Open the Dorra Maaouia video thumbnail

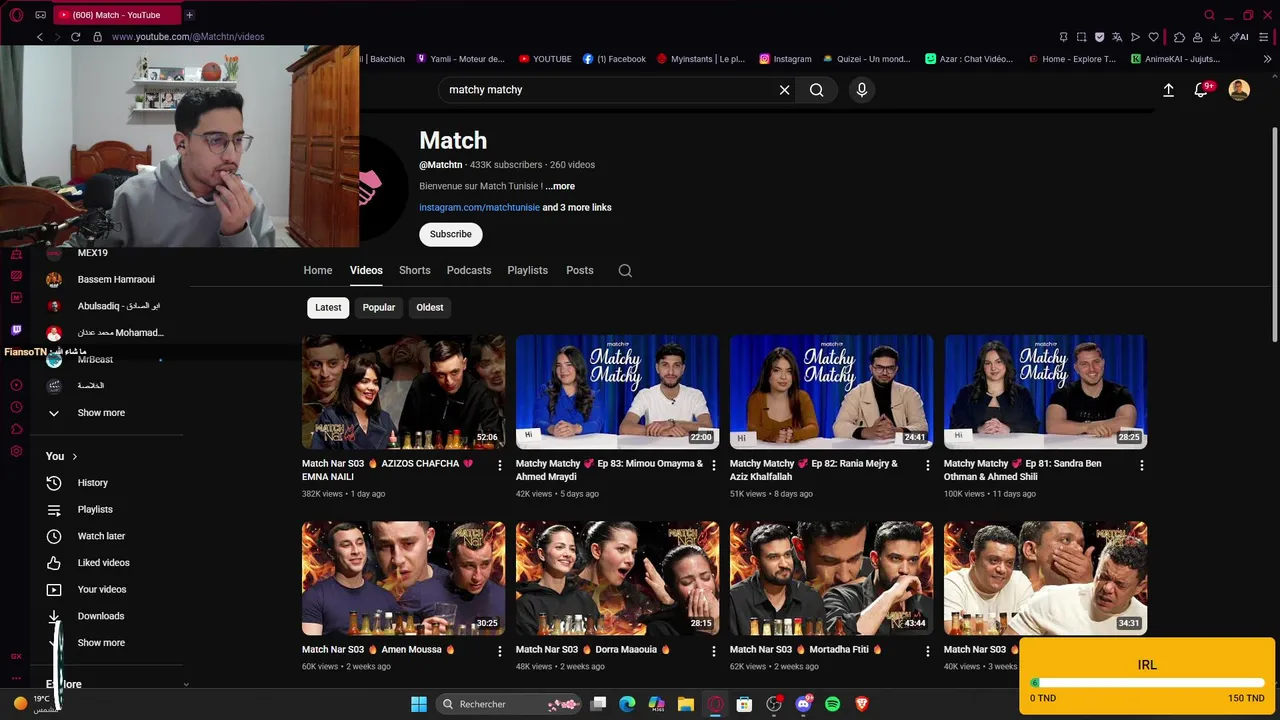click(617, 578)
